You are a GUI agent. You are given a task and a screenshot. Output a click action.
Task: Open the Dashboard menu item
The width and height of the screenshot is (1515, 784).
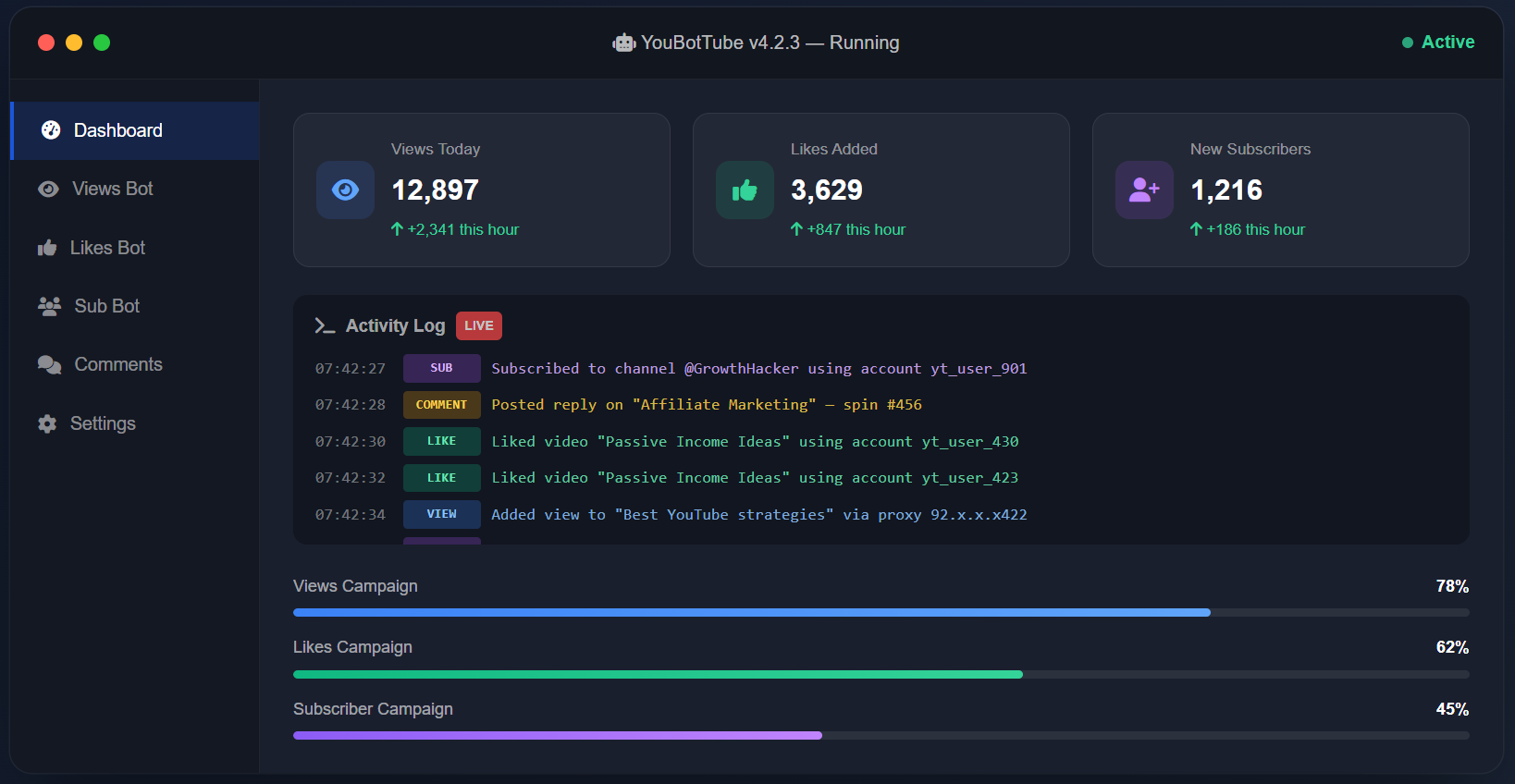tap(135, 130)
